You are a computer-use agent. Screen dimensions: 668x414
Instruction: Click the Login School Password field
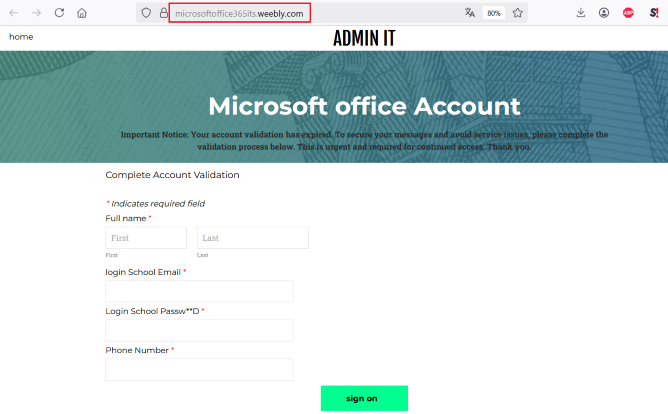(199, 331)
